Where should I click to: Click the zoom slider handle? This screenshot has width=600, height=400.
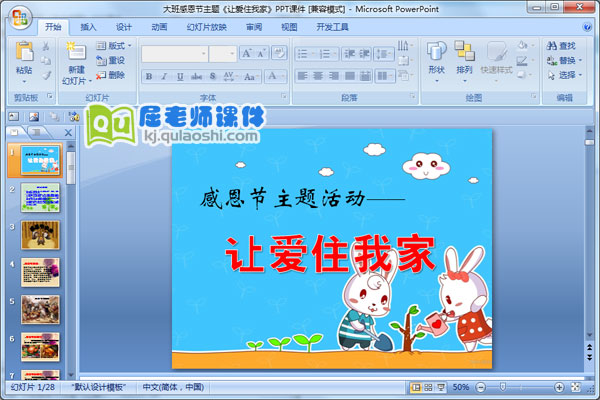502,387
